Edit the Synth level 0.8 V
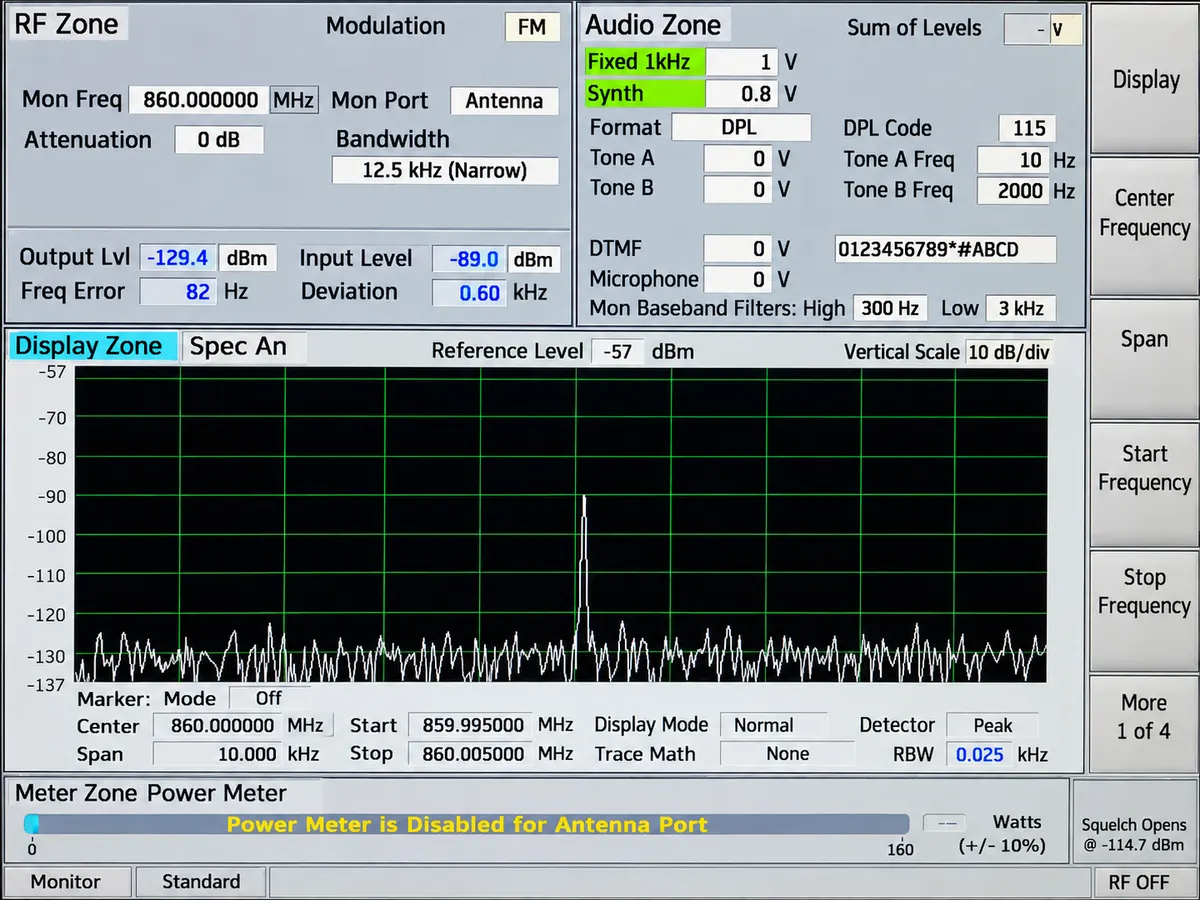This screenshot has height=900, width=1200. click(742, 94)
